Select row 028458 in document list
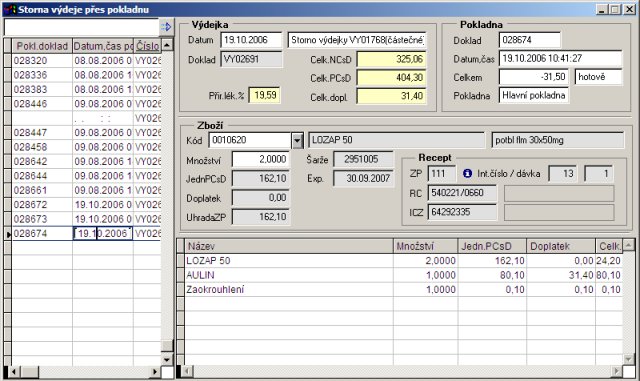This screenshot has height=381, width=640. click(x=86, y=147)
